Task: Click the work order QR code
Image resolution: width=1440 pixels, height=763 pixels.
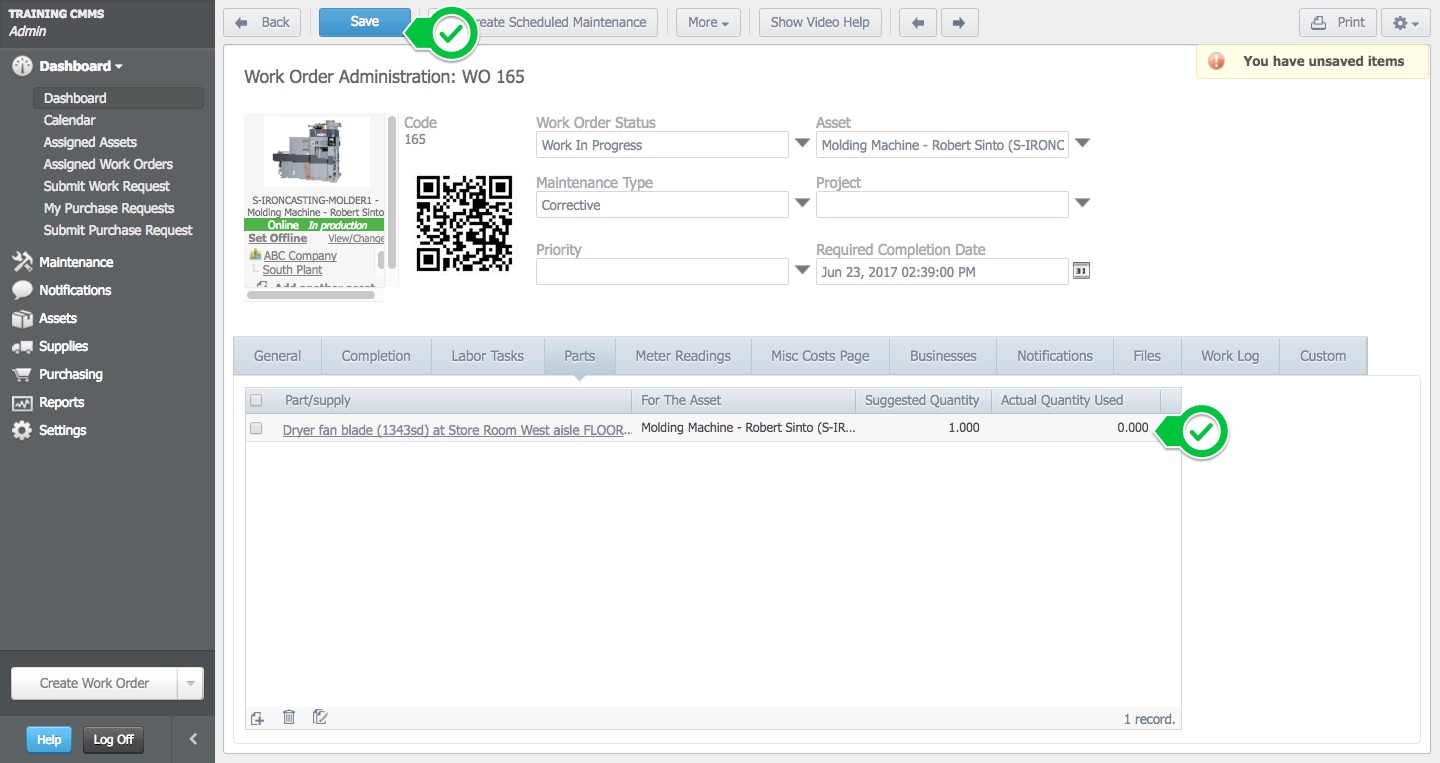Action: [x=464, y=223]
